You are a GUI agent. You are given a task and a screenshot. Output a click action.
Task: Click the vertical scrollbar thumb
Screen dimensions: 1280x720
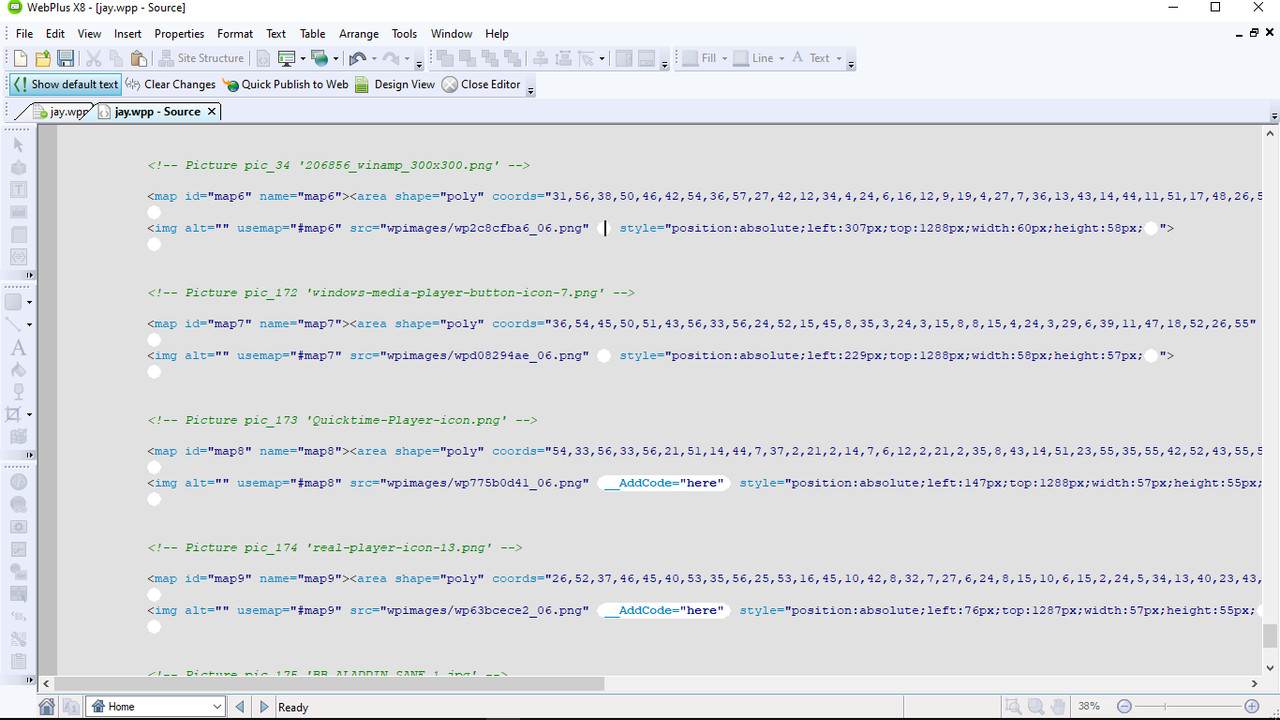pyautogui.click(x=1270, y=636)
